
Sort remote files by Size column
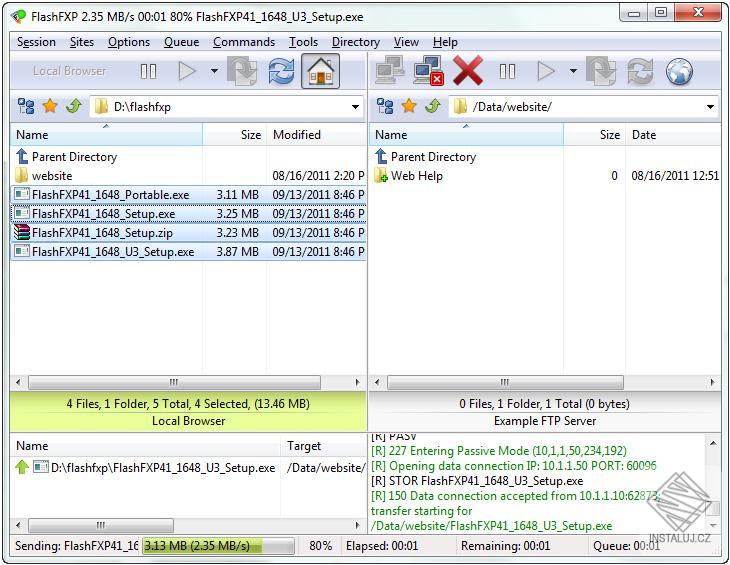595,135
